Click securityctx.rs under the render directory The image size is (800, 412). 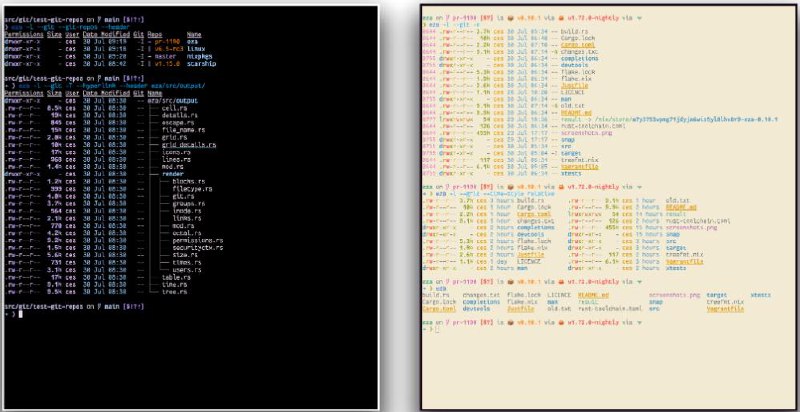pos(197,247)
